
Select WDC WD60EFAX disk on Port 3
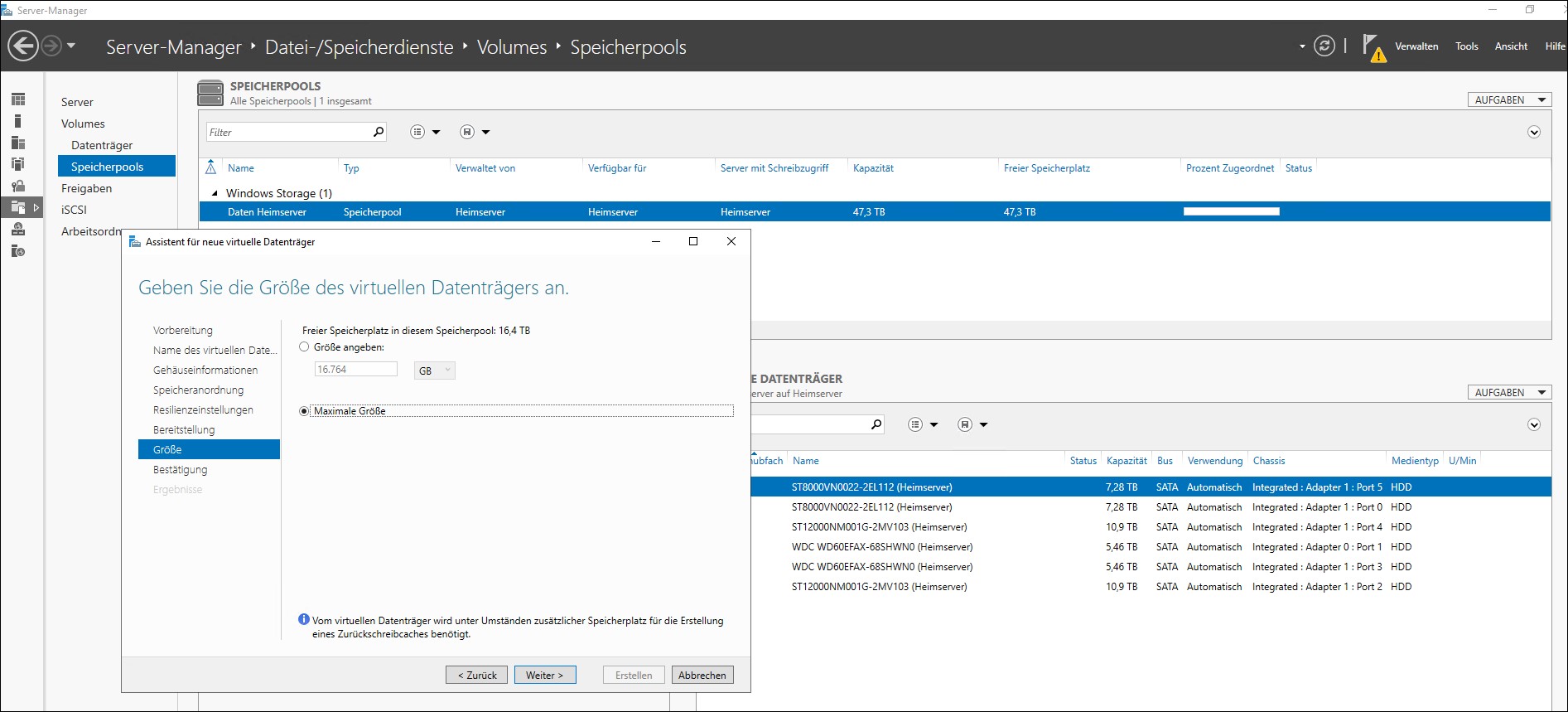tap(1151, 566)
